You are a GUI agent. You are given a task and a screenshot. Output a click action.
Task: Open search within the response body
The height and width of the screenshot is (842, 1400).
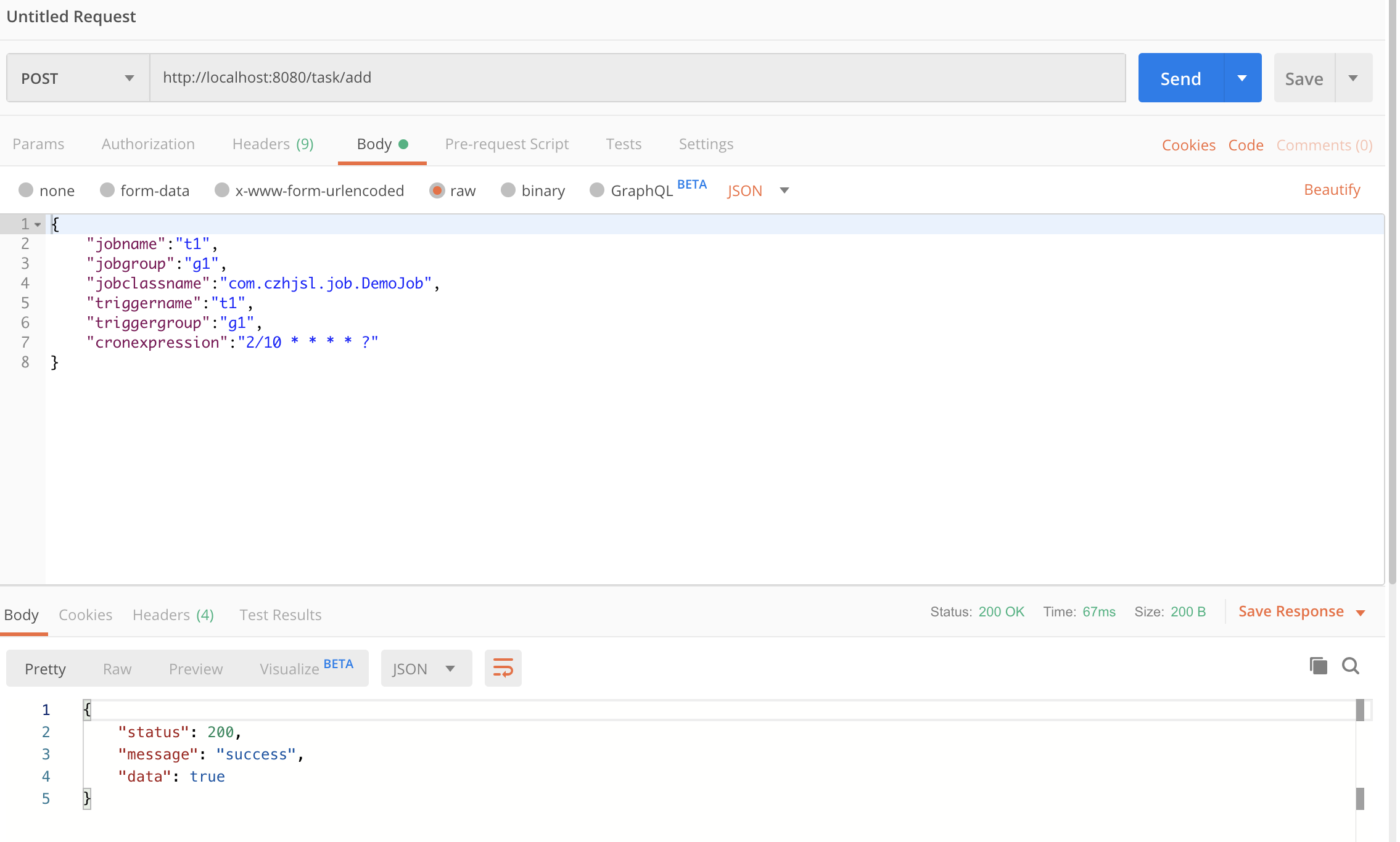click(1351, 666)
